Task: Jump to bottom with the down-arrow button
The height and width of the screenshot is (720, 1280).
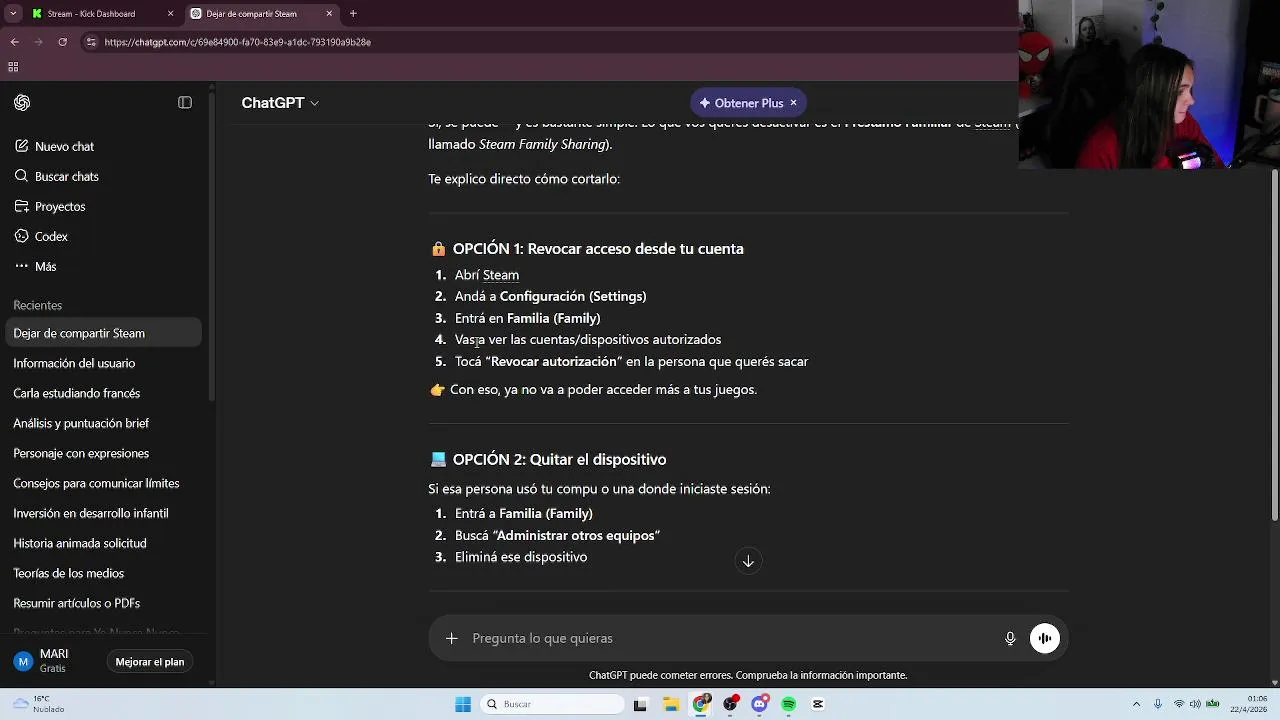Action: click(x=748, y=561)
